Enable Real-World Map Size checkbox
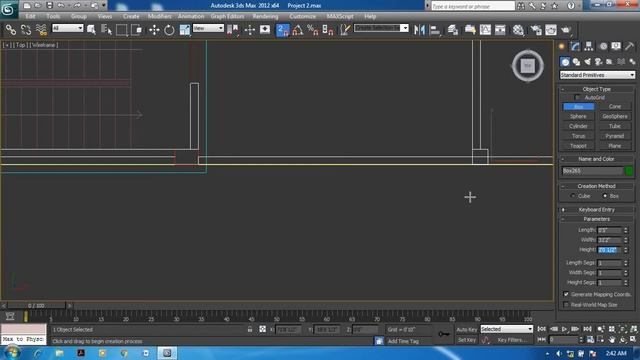The height and width of the screenshot is (360, 640). [x=566, y=304]
